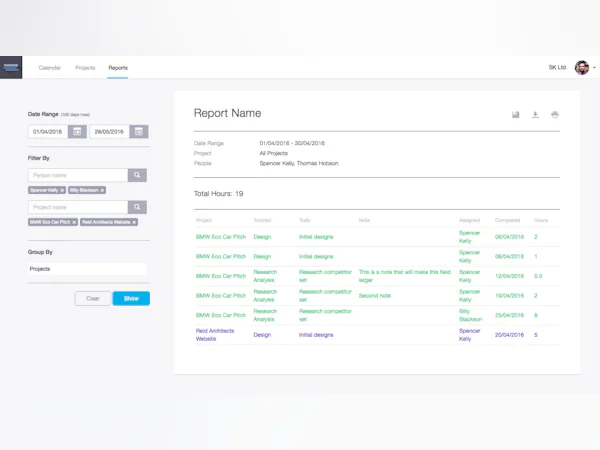
Task: Open the end date calendar picker
Action: click(x=139, y=132)
